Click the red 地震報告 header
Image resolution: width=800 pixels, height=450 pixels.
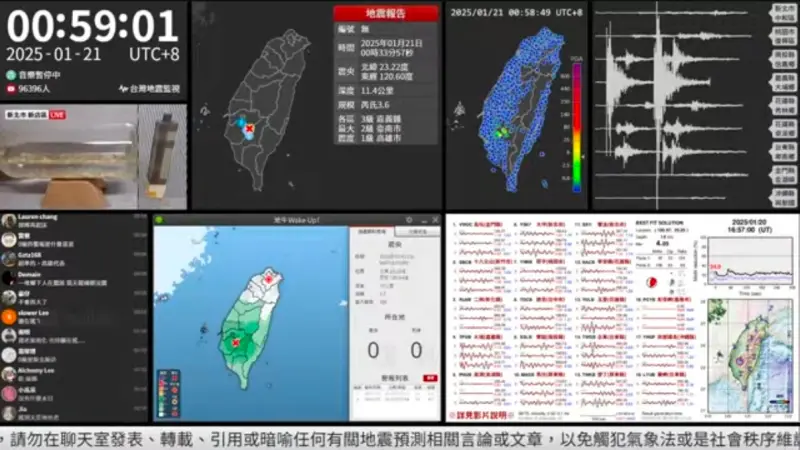coord(386,14)
